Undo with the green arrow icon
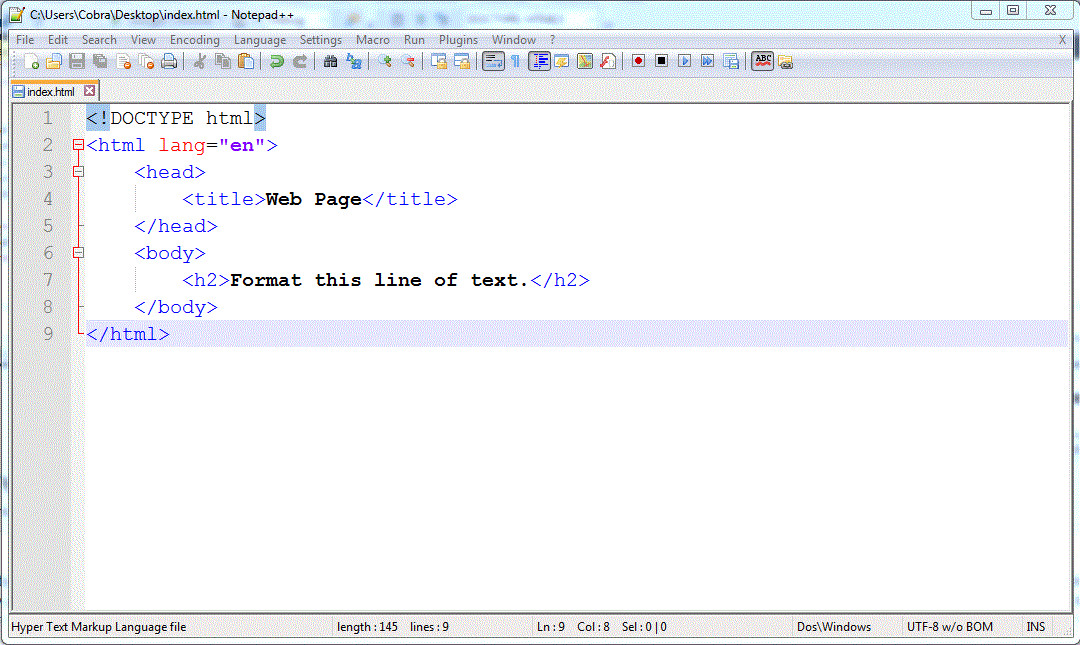Screen dimensions: 1080x645 (277, 61)
